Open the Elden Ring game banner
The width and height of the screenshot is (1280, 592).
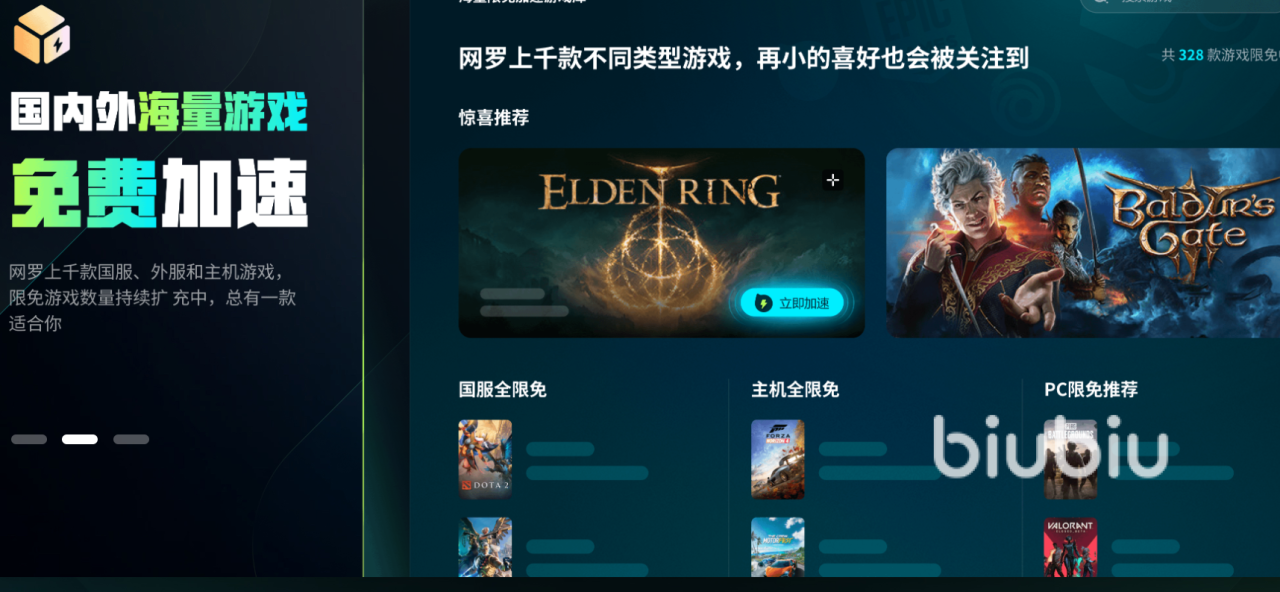click(661, 243)
